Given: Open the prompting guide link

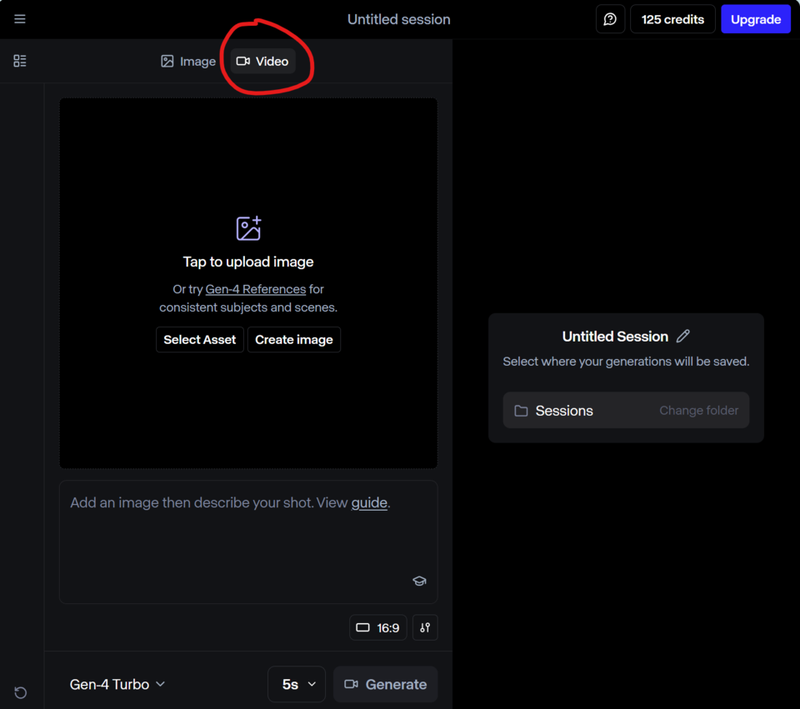Looking at the screenshot, I should pyautogui.click(x=369, y=503).
